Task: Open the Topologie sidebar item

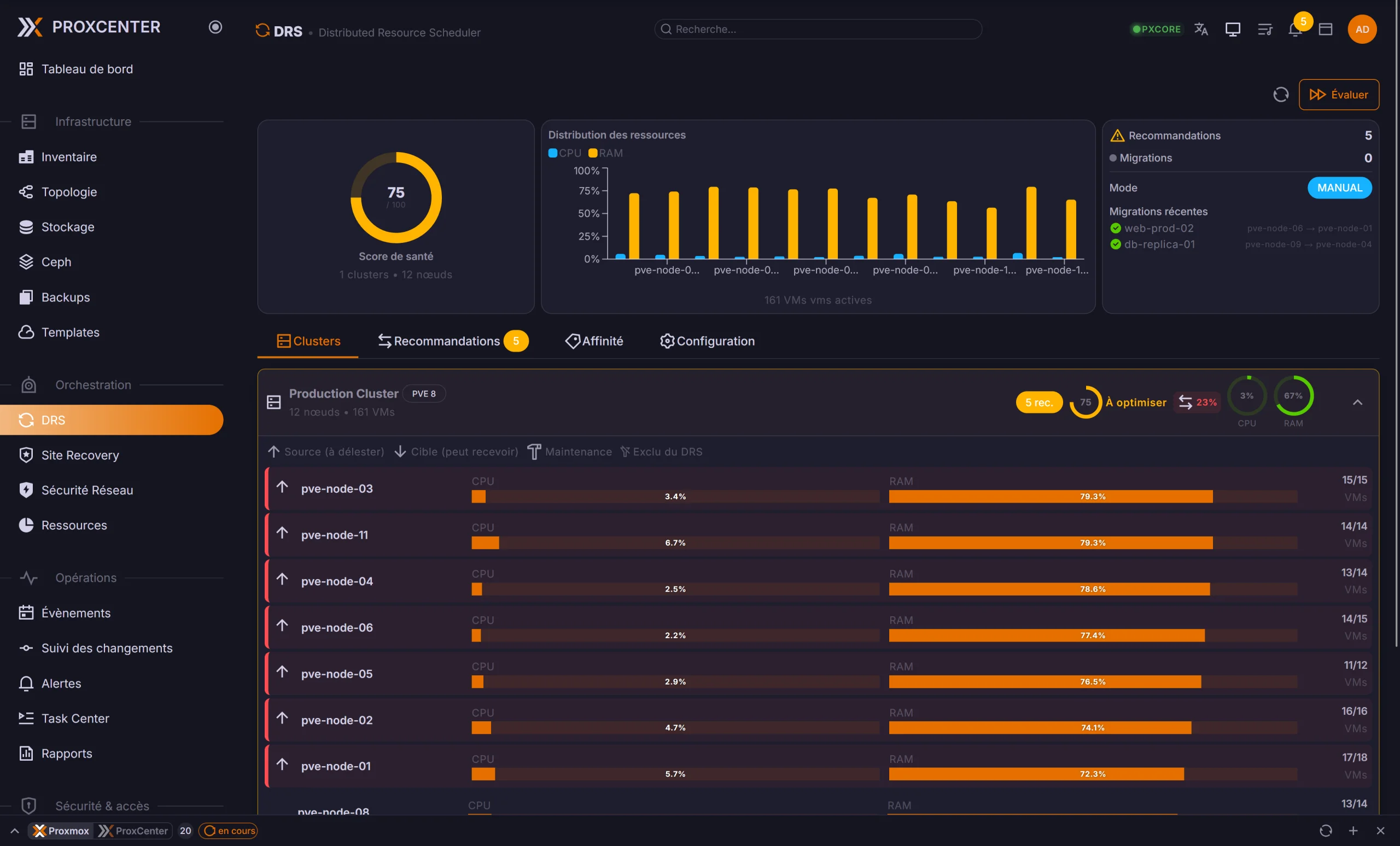Action: coord(69,192)
